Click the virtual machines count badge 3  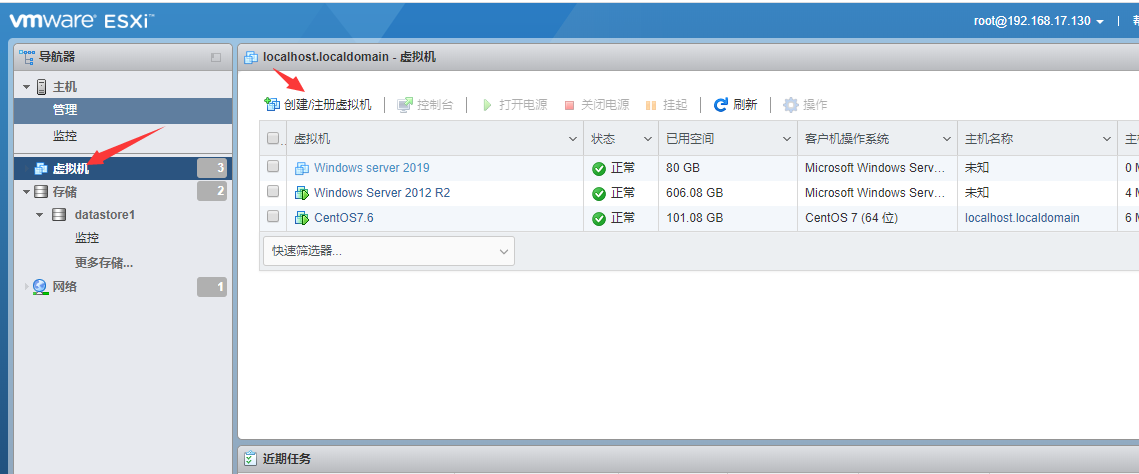coord(212,168)
